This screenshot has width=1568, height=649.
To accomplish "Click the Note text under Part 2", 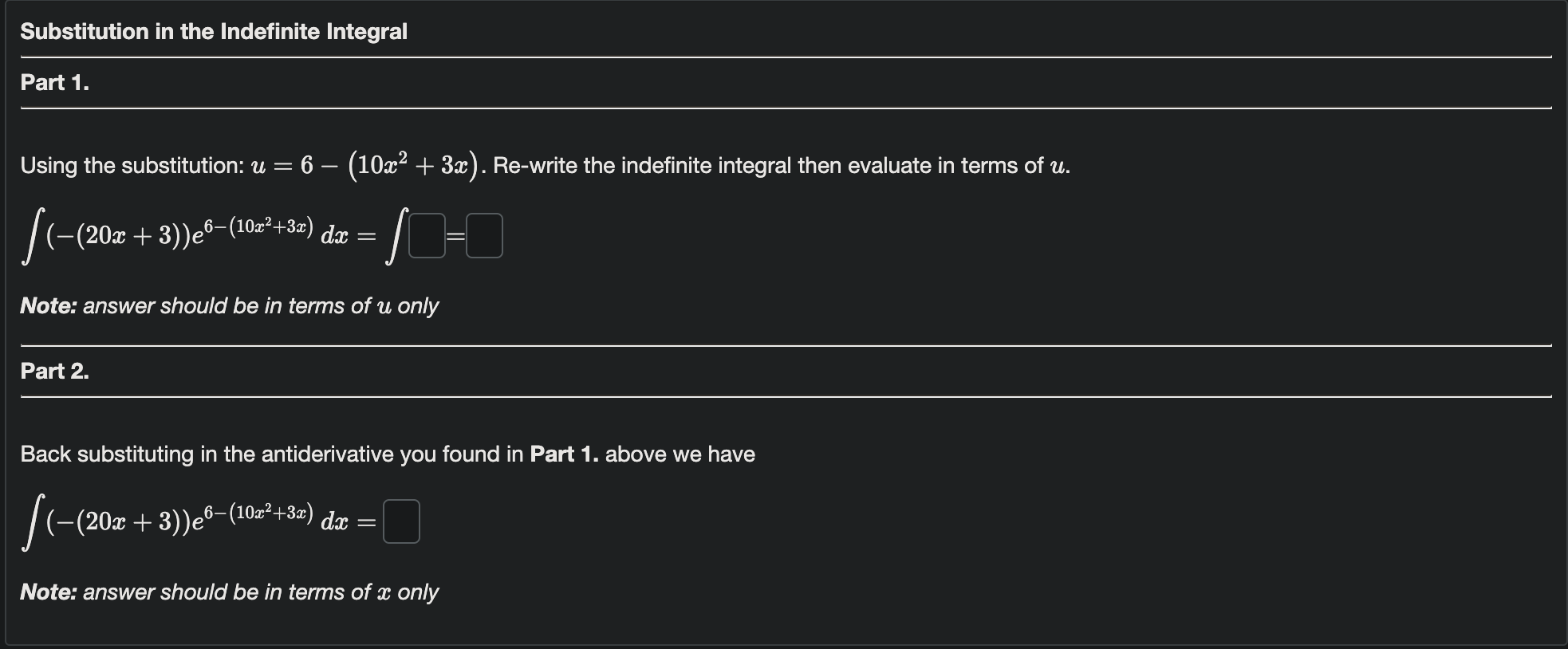I will click(x=230, y=592).
